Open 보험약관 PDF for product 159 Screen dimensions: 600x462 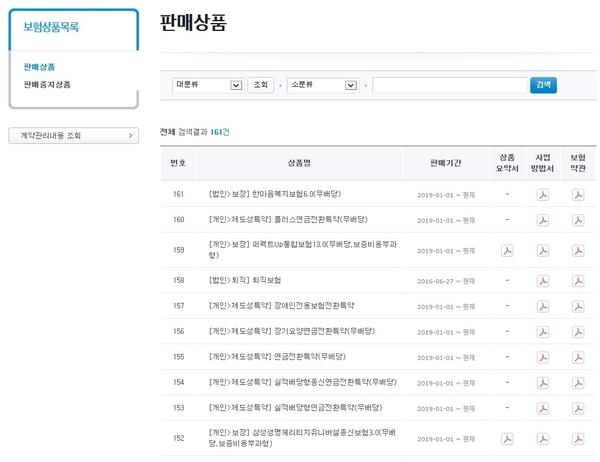578,251
